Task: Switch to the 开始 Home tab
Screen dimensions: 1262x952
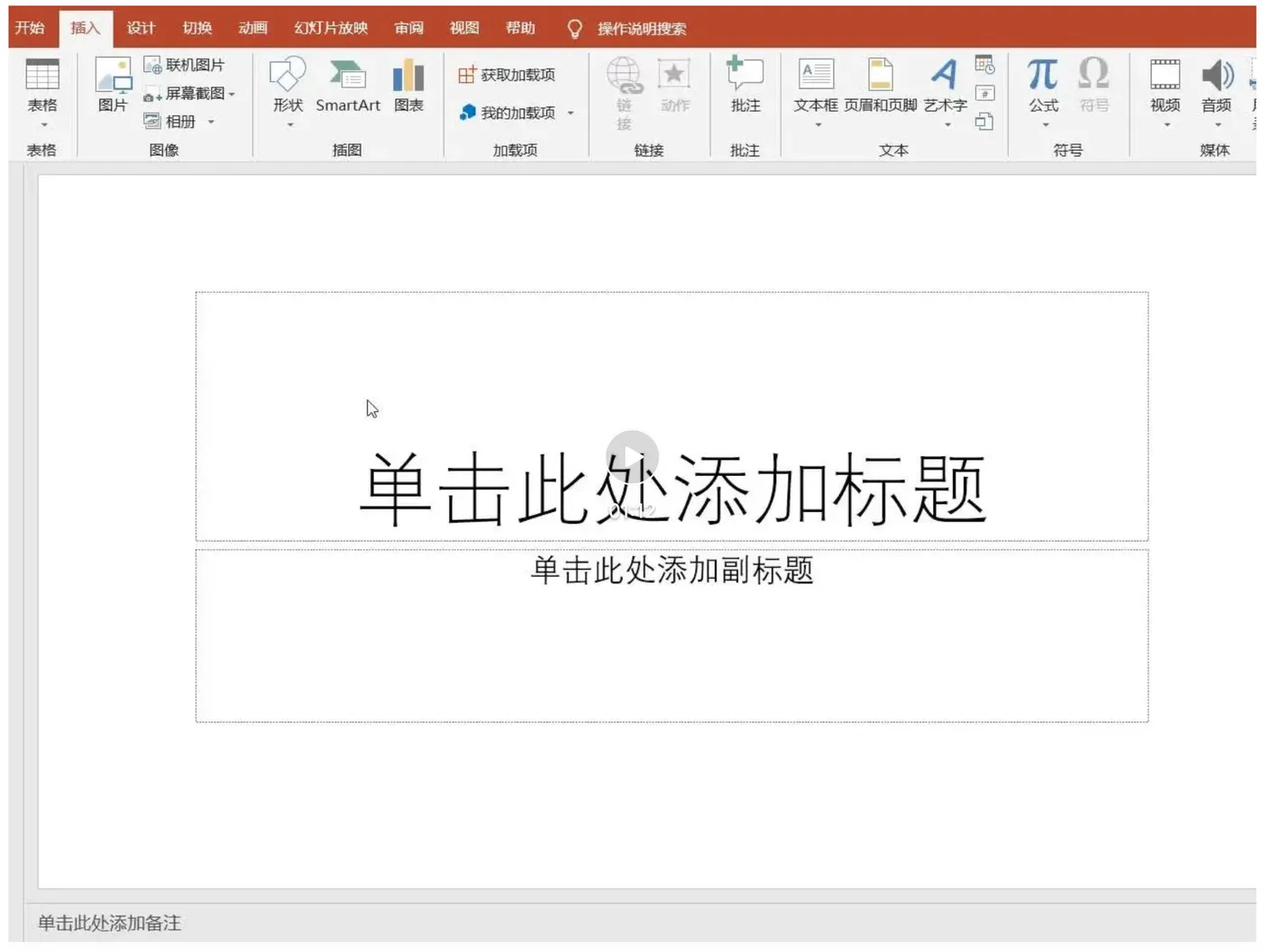Action: click(x=30, y=28)
